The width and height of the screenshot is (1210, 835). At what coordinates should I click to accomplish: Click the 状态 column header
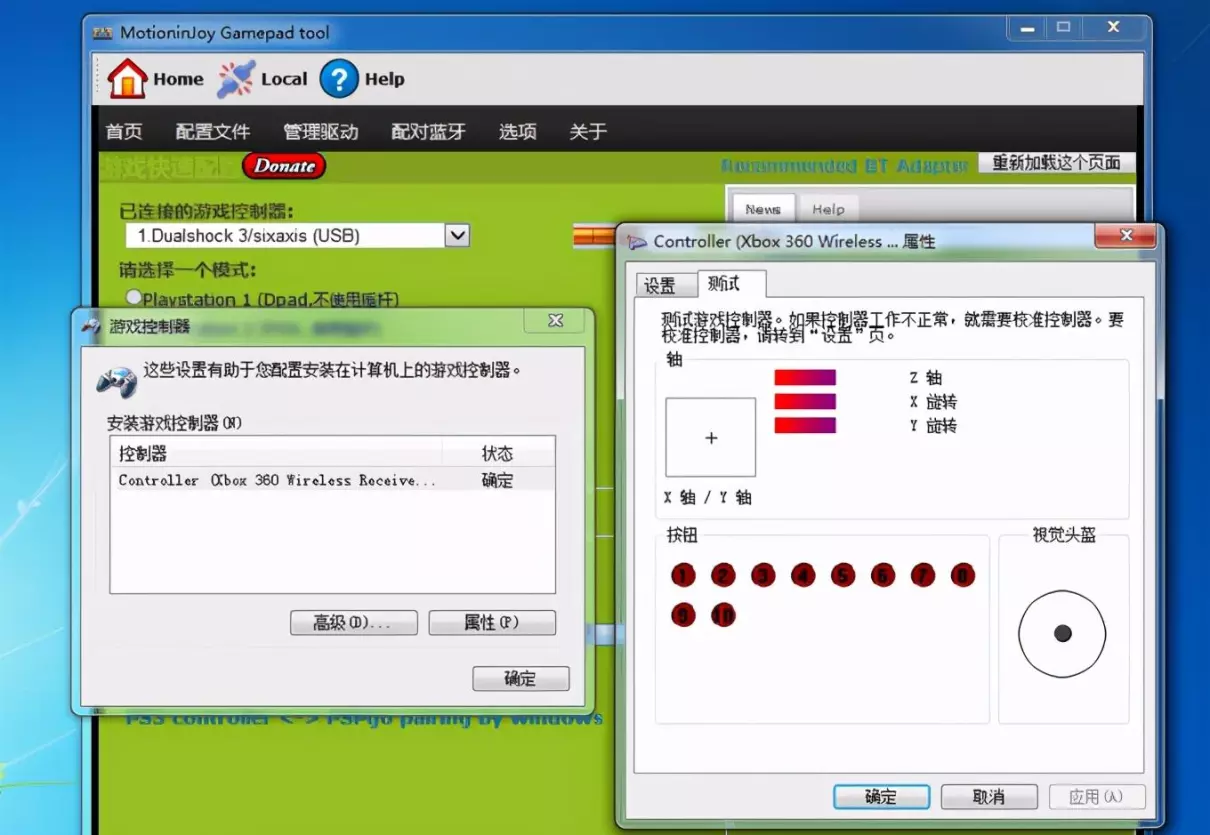498,453
